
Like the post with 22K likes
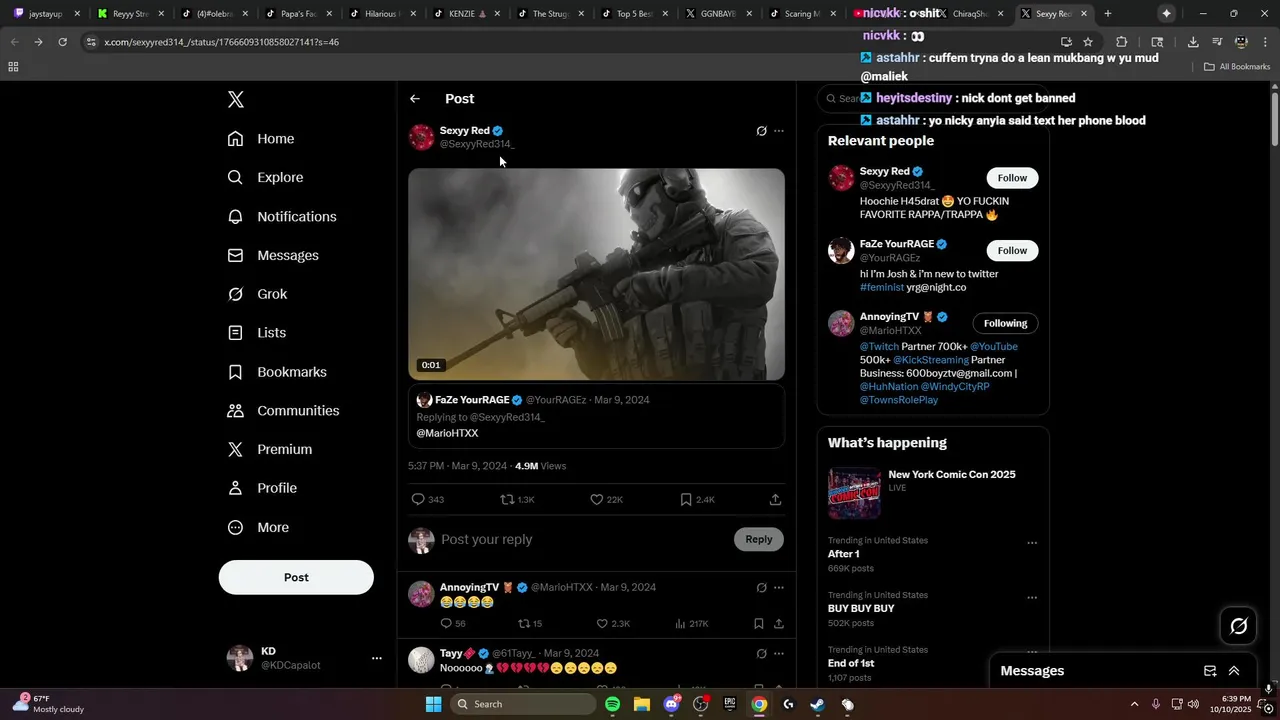pyautogui.click(x=597, y=499)
